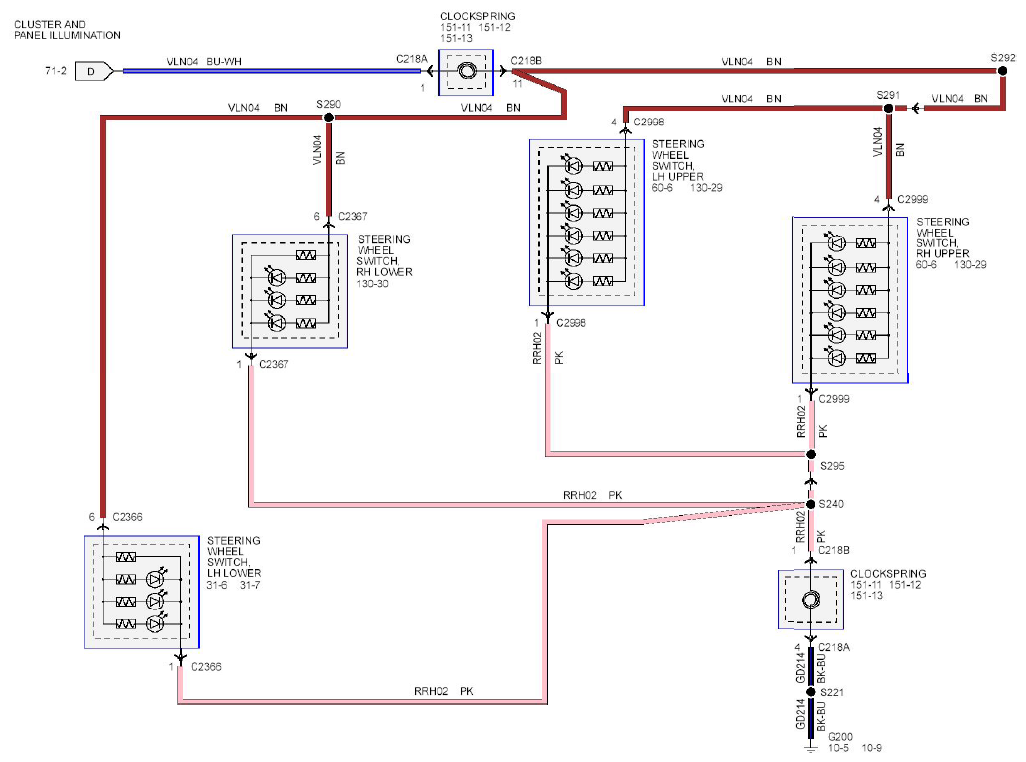Select the S240 splice dot
Image resolution: width=1026 pixels, height=762 pixels.
coord(811,504)
